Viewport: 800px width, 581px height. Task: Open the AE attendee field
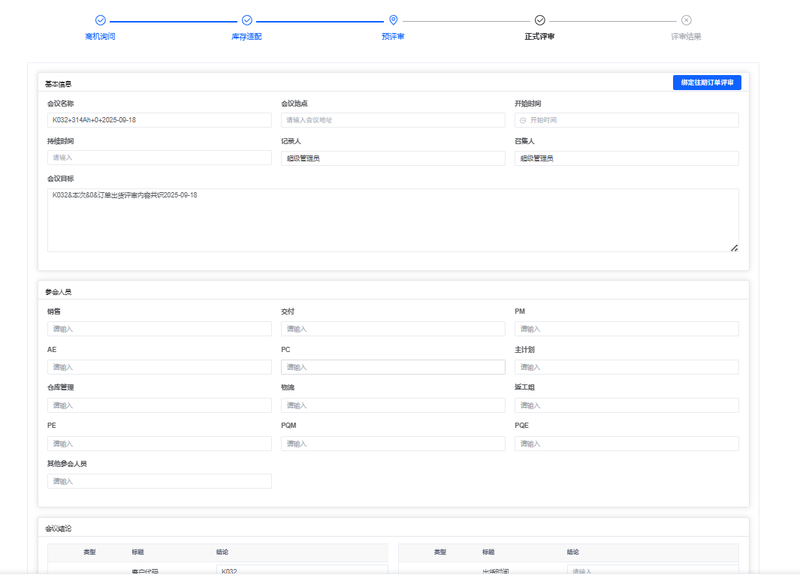(x=159, y=367)
